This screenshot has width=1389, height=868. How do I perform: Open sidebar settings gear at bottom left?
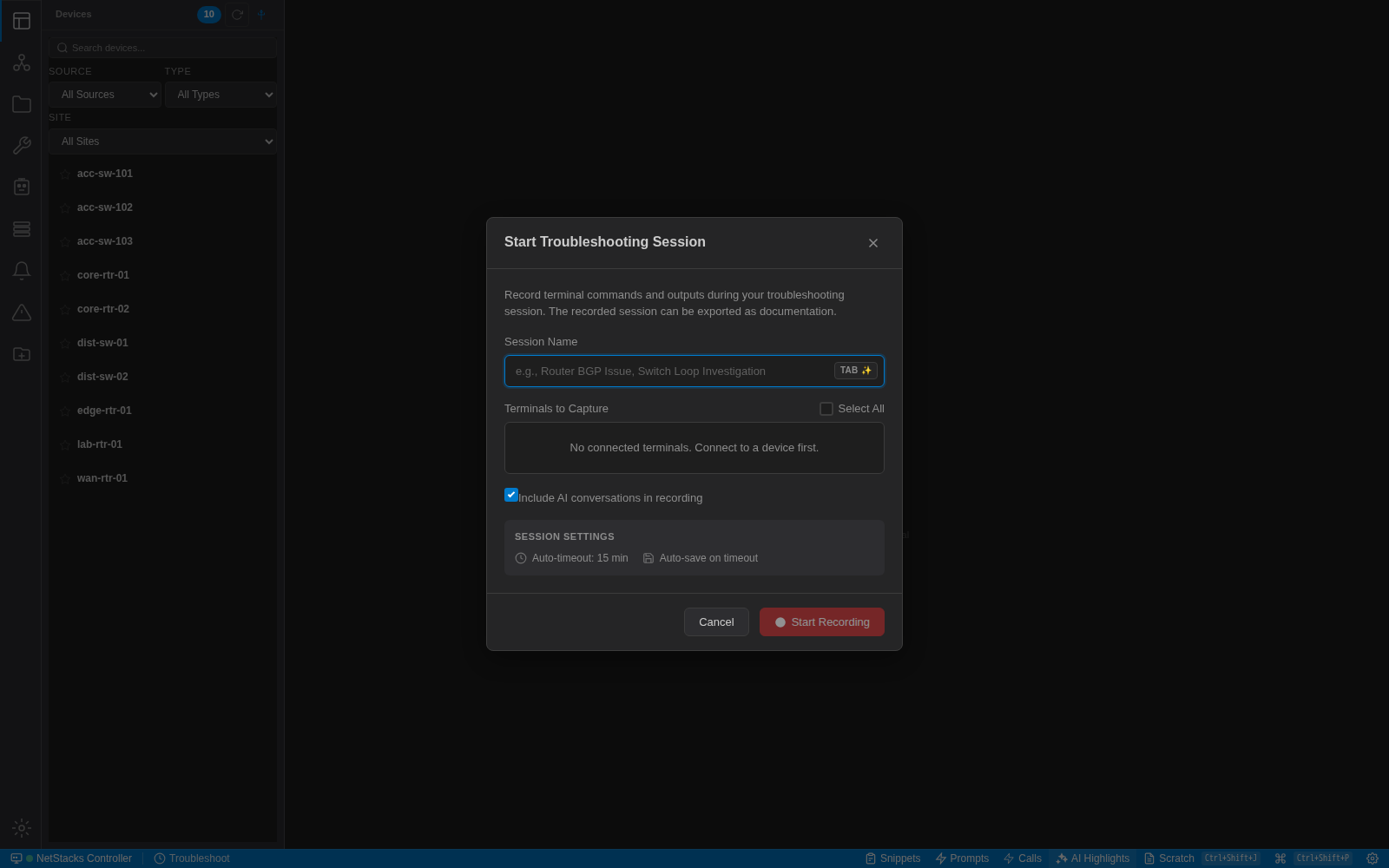pos(22,828)
